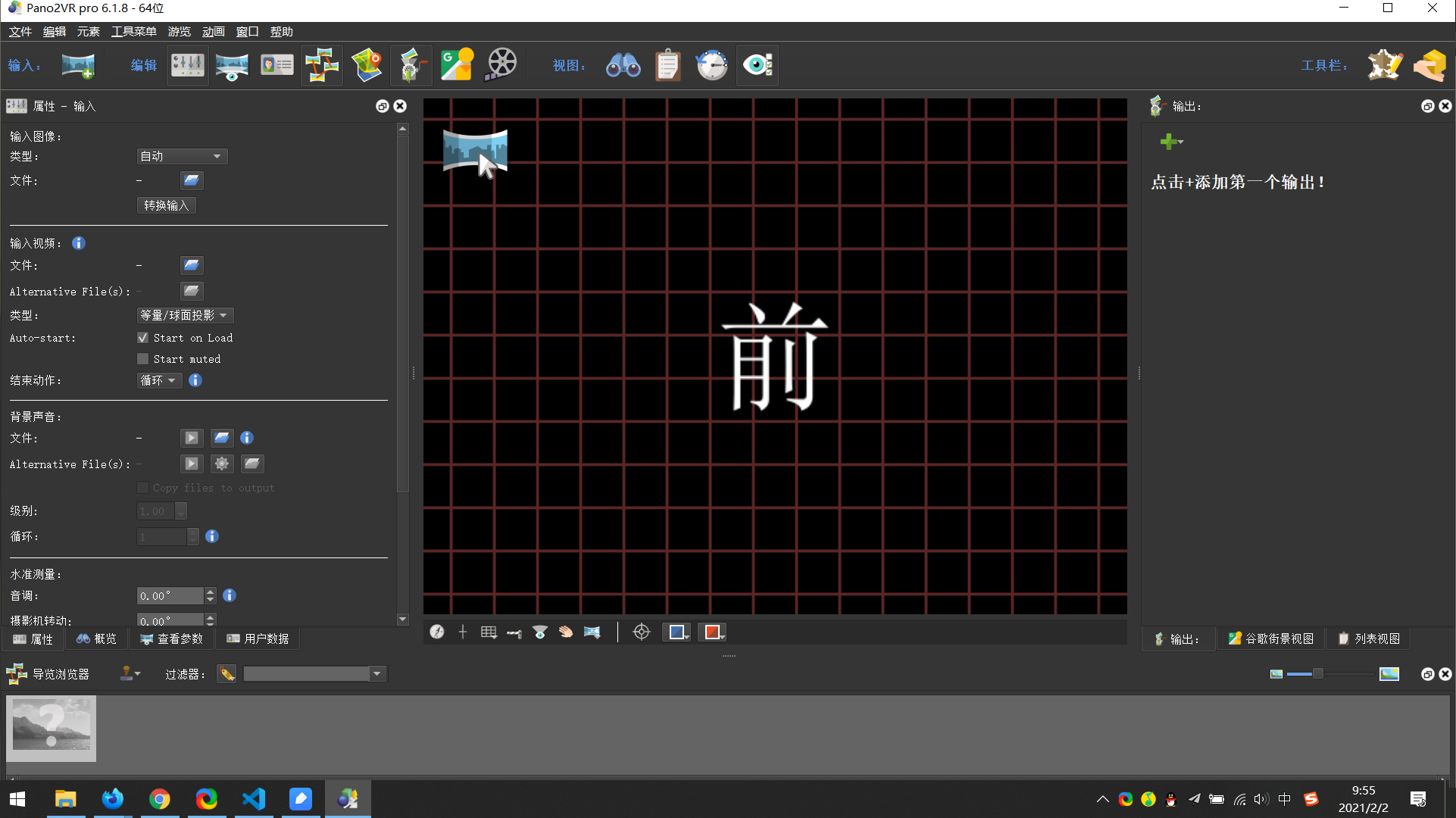Click the 转换输入 button
Viewport: 1456px width, 818px height.
(x=166, y=205)
